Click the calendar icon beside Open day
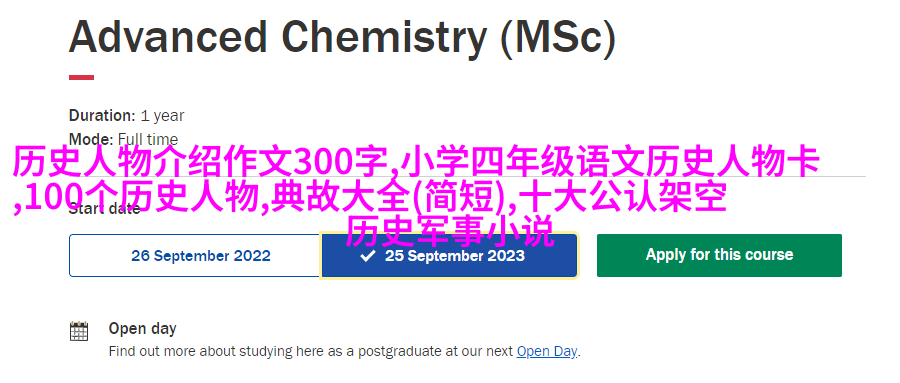This screenshot has height=383, width=900. [79, 331]
